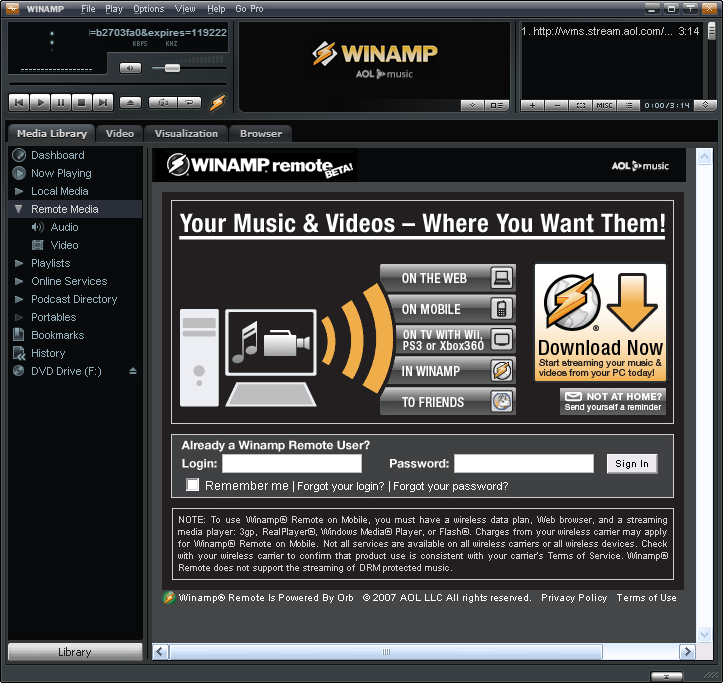Click the Library button at the bottom
This screenshot has height=683, width=723.
point(75,652)
